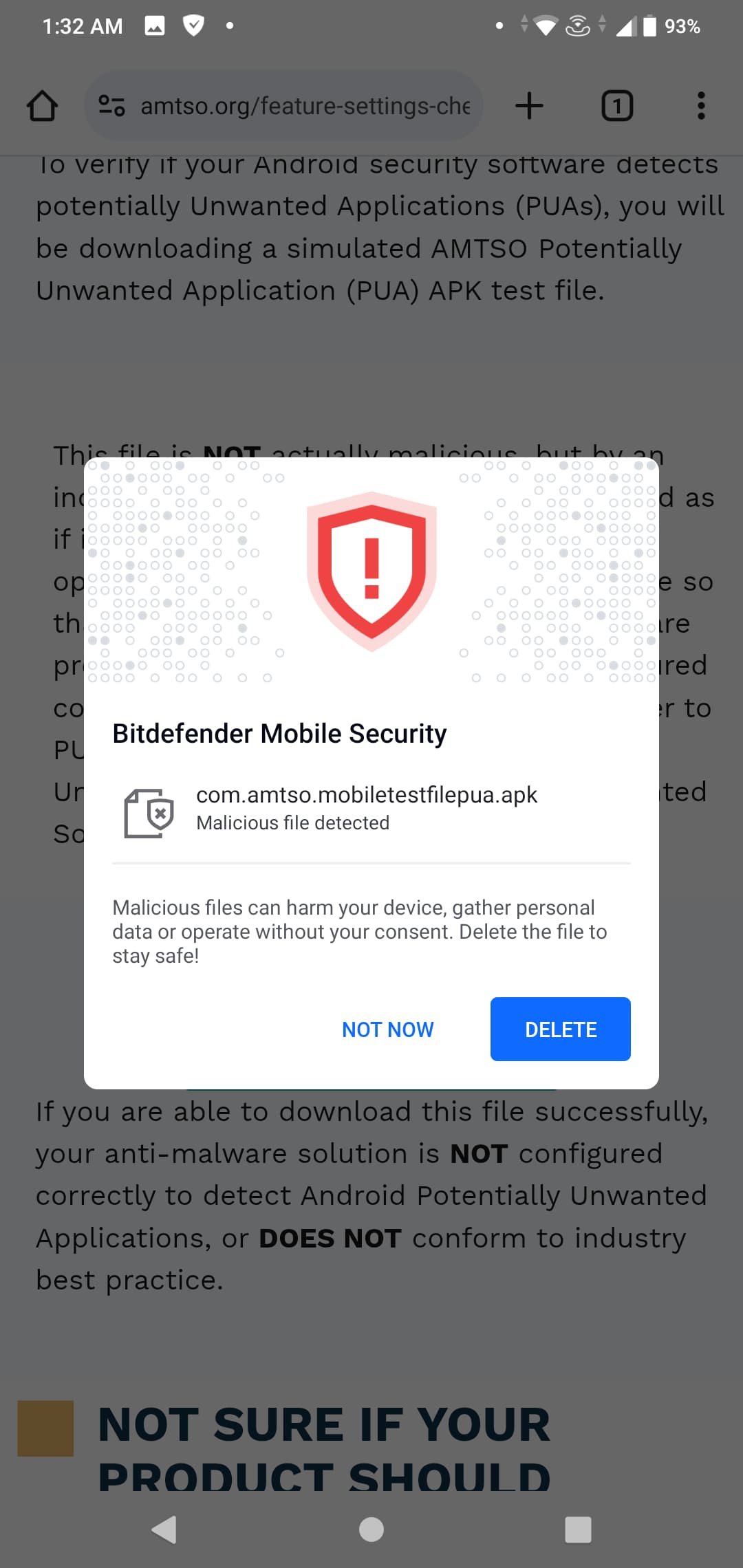Image resolution: width=743 pixels, height=1568 pixels.
Task: Tap com.amtso.mobiletestfilepua.apk file name
Action: click(x=366, y=794)
